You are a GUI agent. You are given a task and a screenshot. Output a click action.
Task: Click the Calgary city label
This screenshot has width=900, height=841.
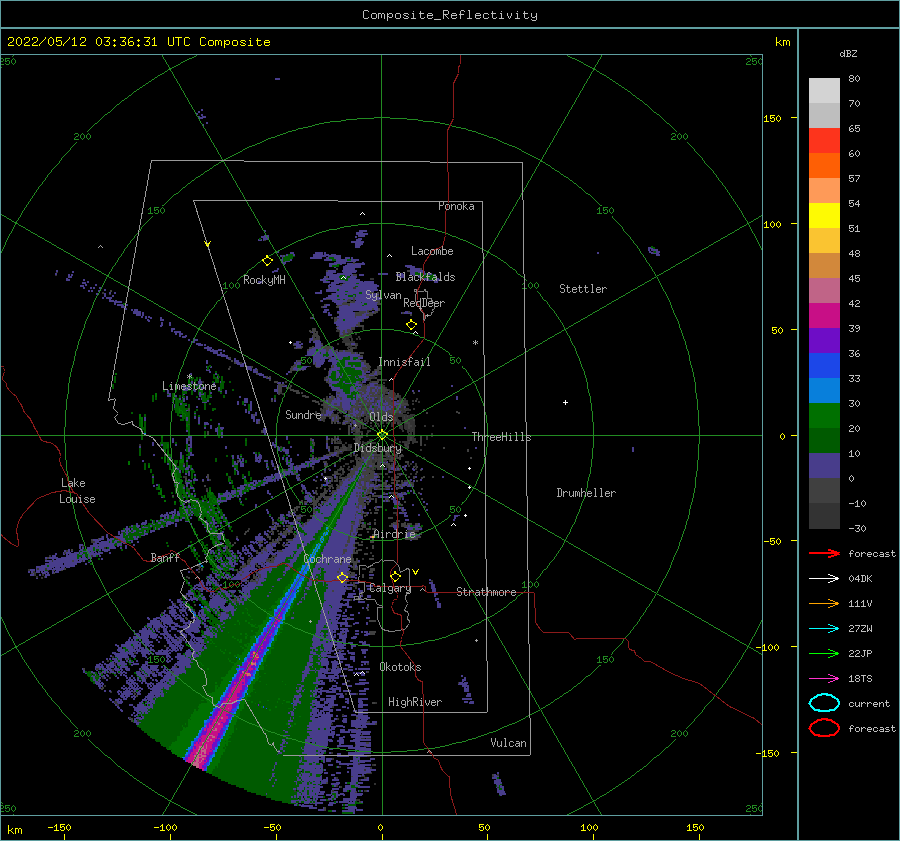point(390,588)
